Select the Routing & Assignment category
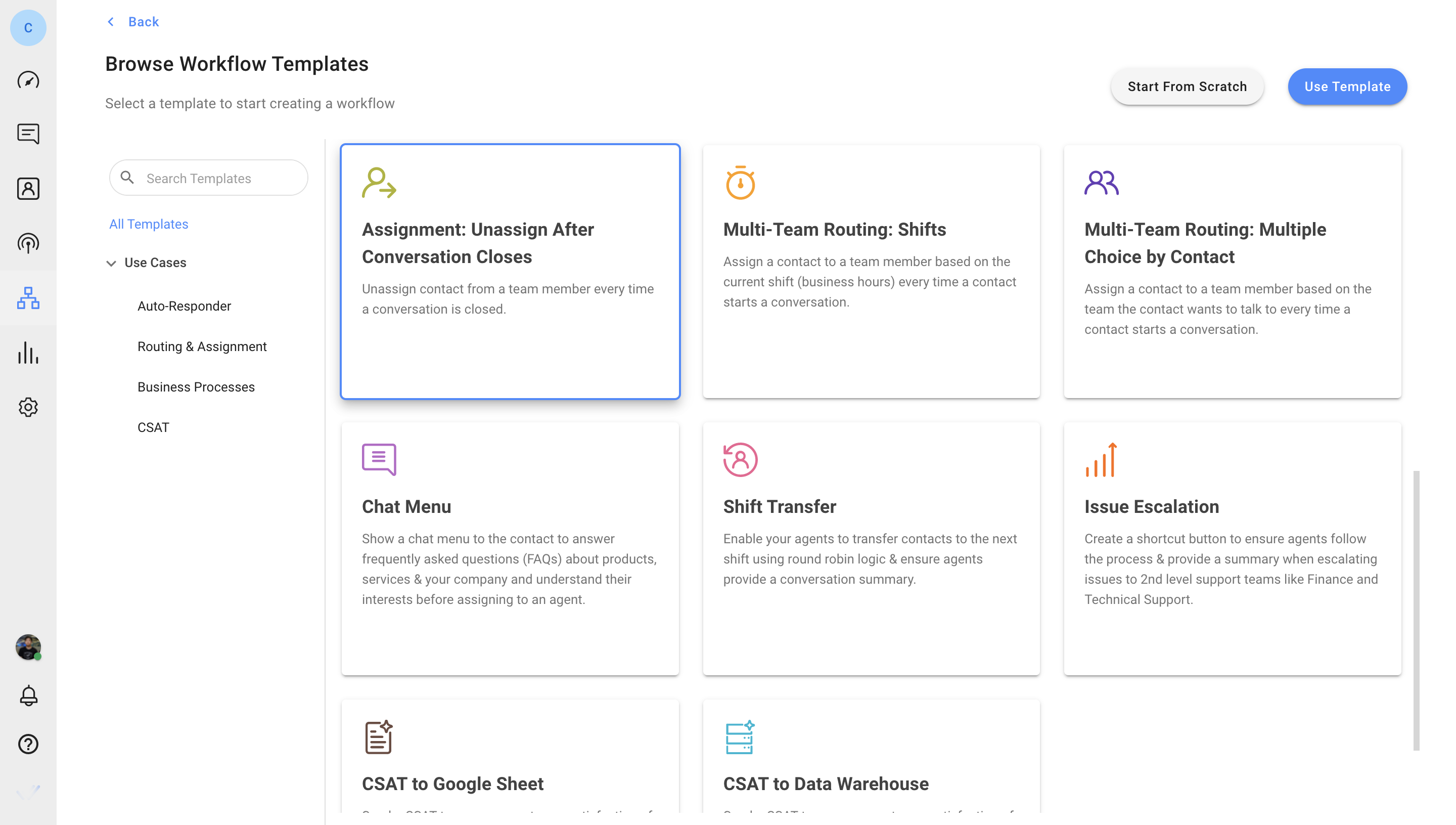This screenshot has width=1456, height=825. tap(202, 346)
